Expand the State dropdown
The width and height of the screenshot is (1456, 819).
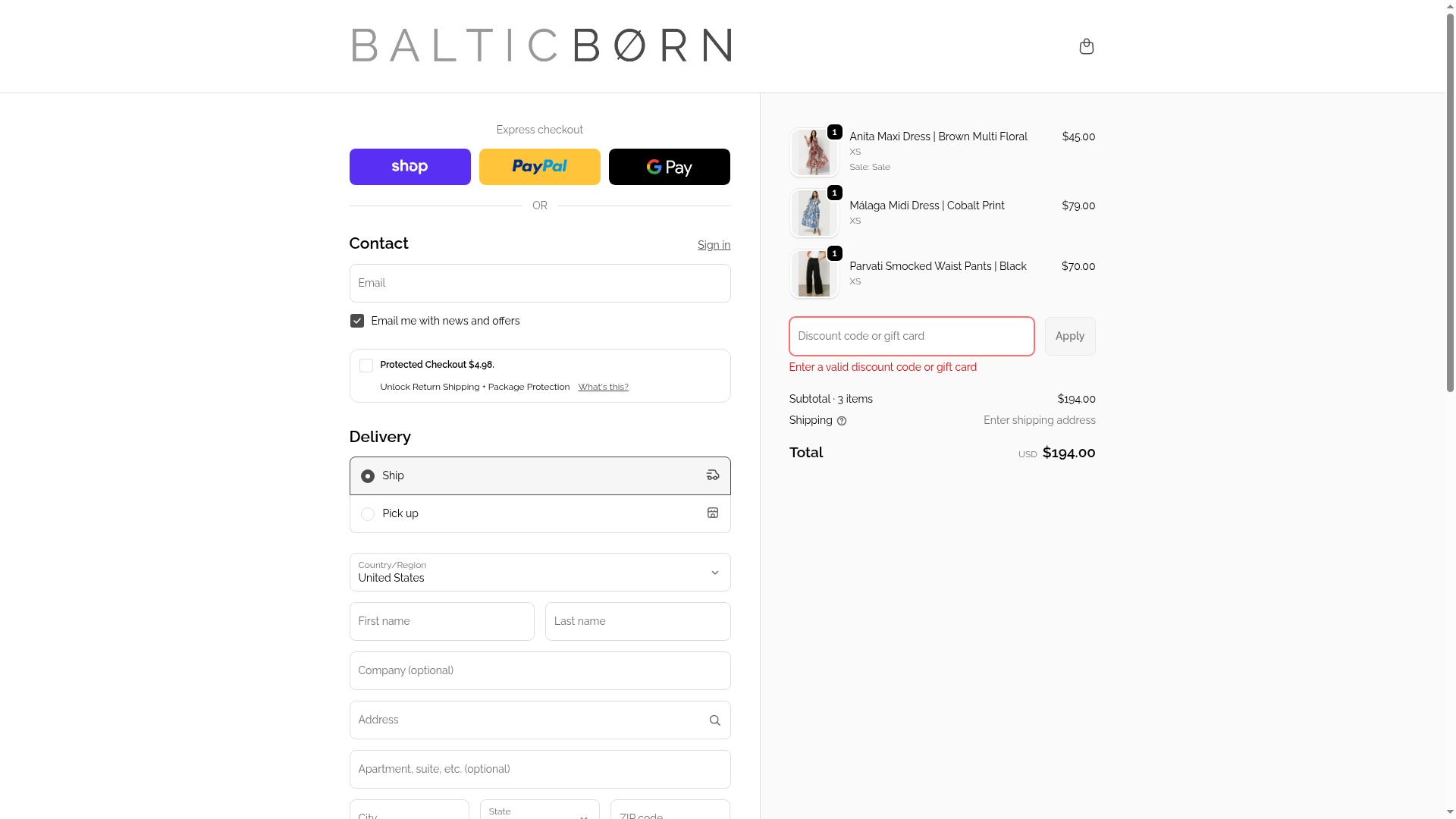pos(539,811)
